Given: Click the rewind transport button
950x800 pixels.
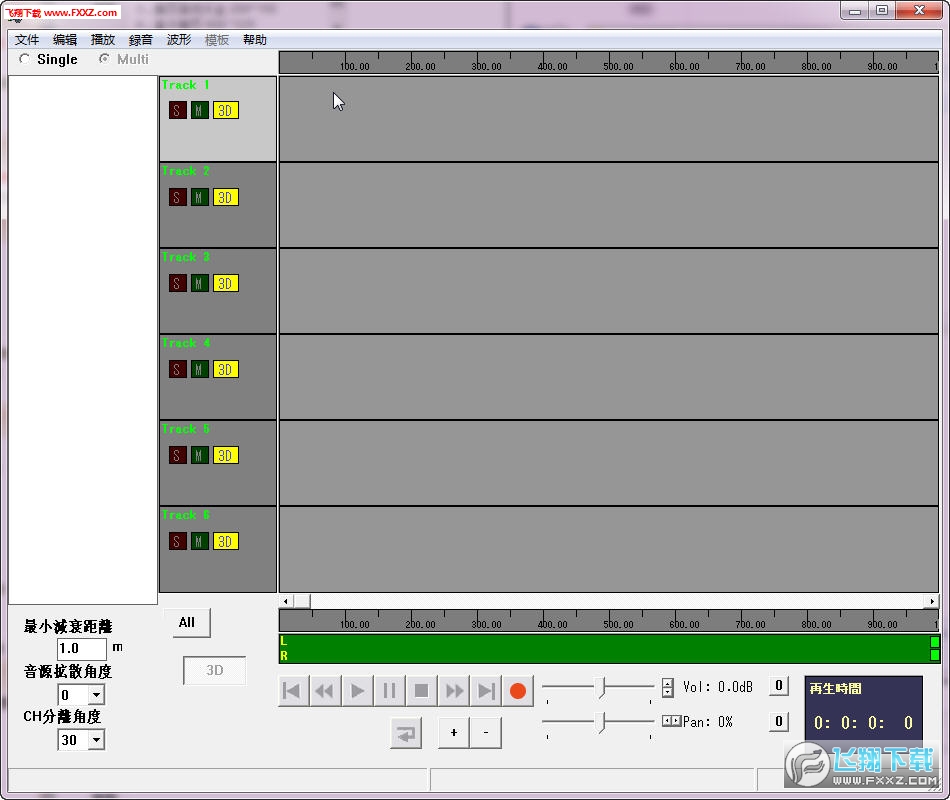Looking at the screenshot, I should 325,691.
